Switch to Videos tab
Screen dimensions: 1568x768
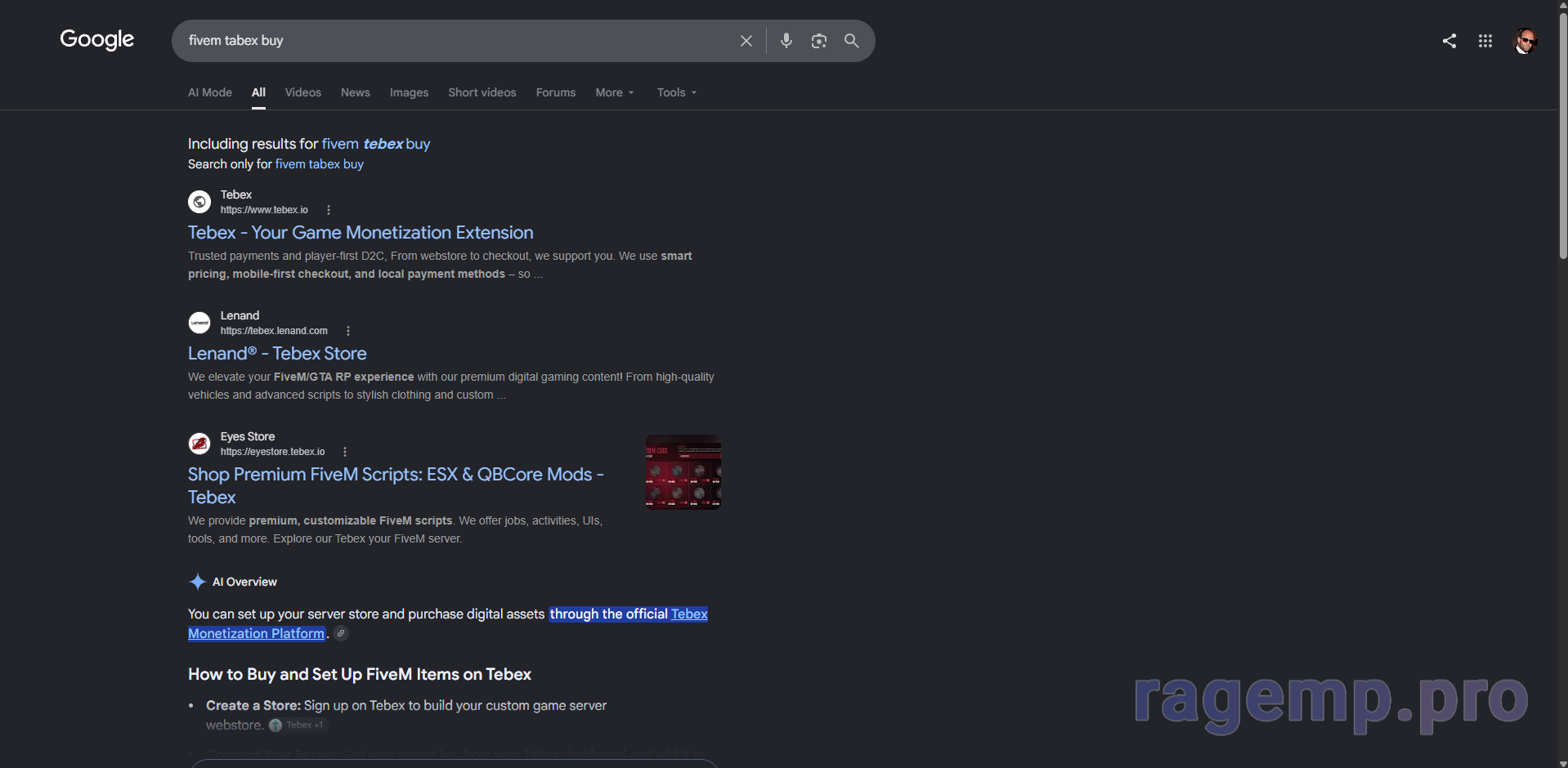point(303,92)
